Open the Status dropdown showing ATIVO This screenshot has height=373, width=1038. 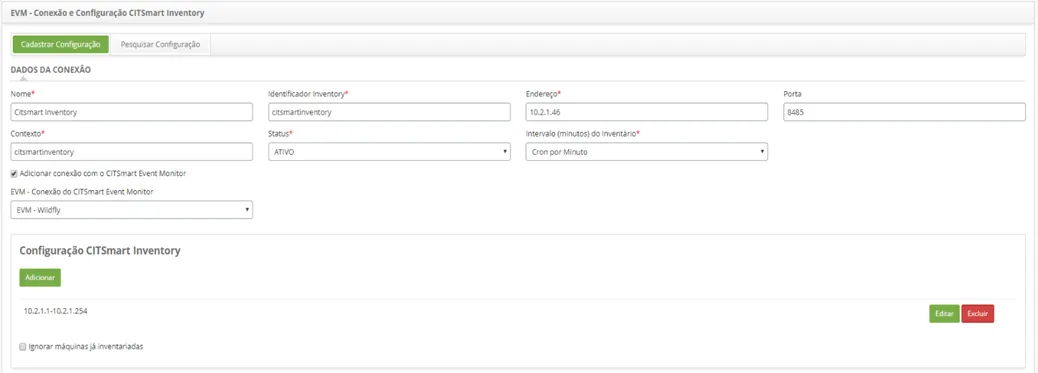[389, 152]
